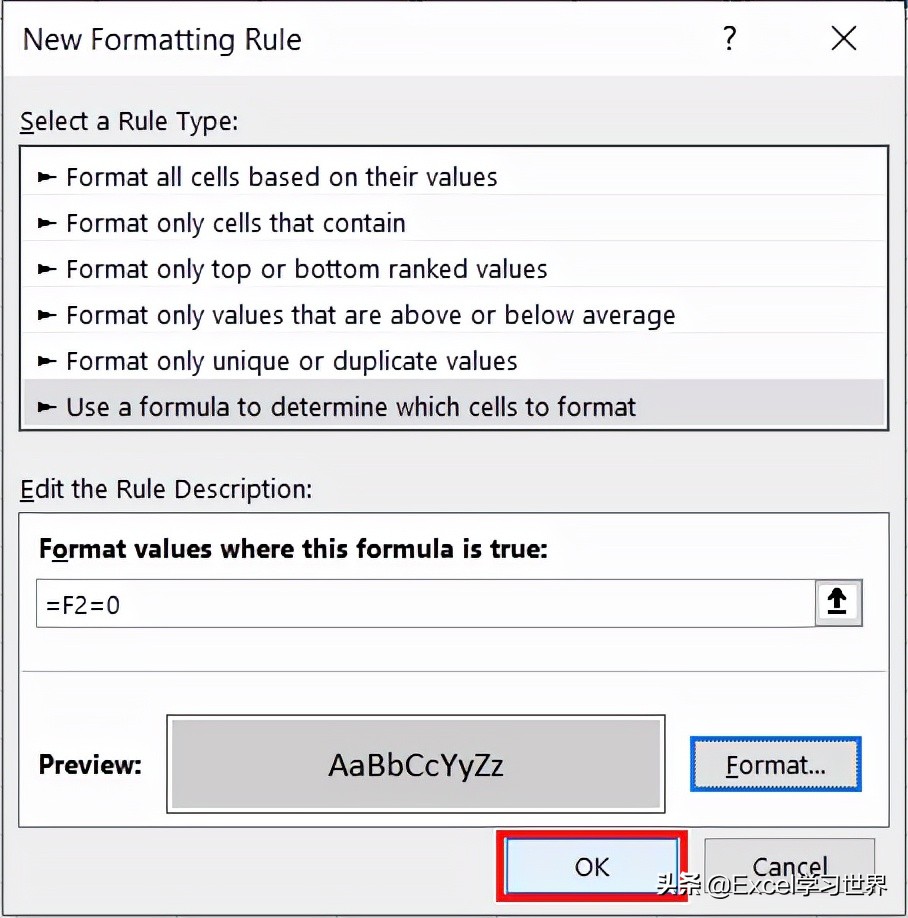Click the Cancel button
The width and height of the screenshot is (908, 918).
[789, 866]
